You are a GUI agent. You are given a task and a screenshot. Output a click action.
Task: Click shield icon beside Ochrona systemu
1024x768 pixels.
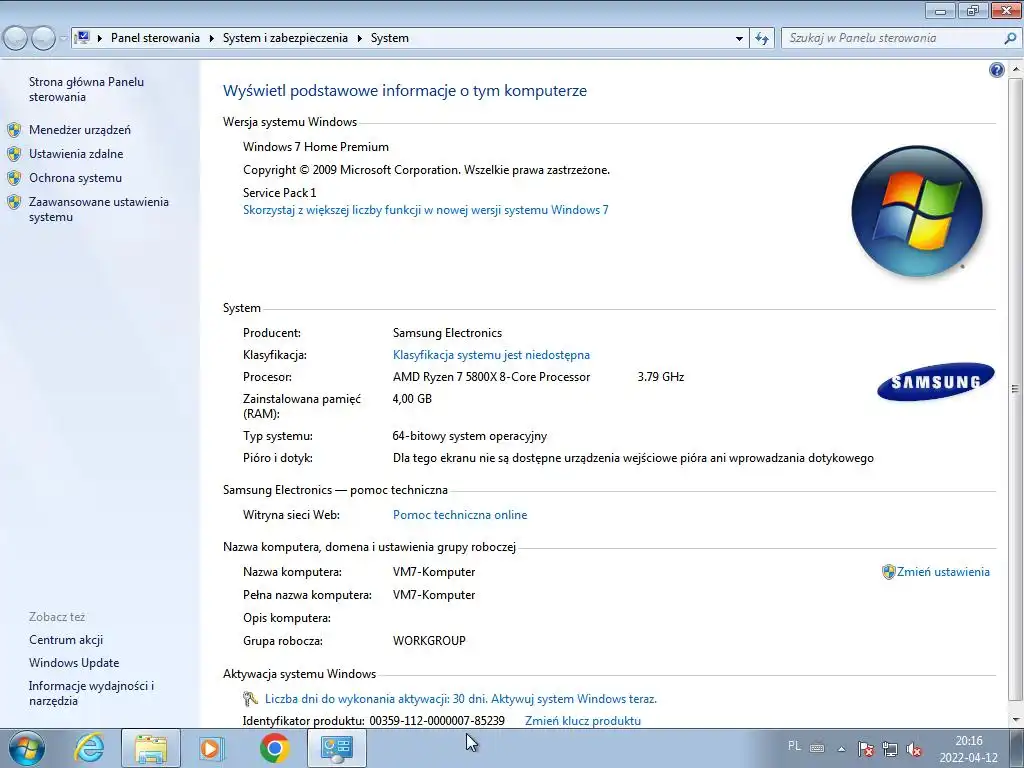click(x=14, y=178)
